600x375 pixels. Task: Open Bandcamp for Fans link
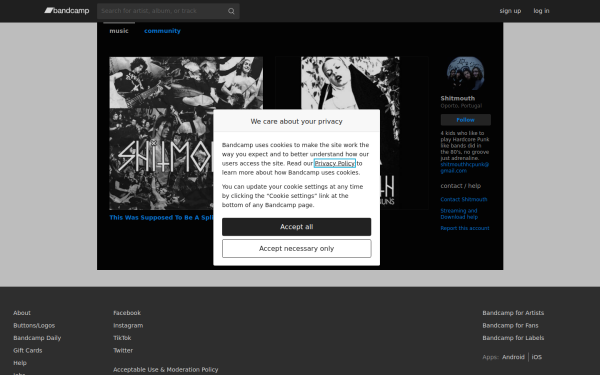510,326
